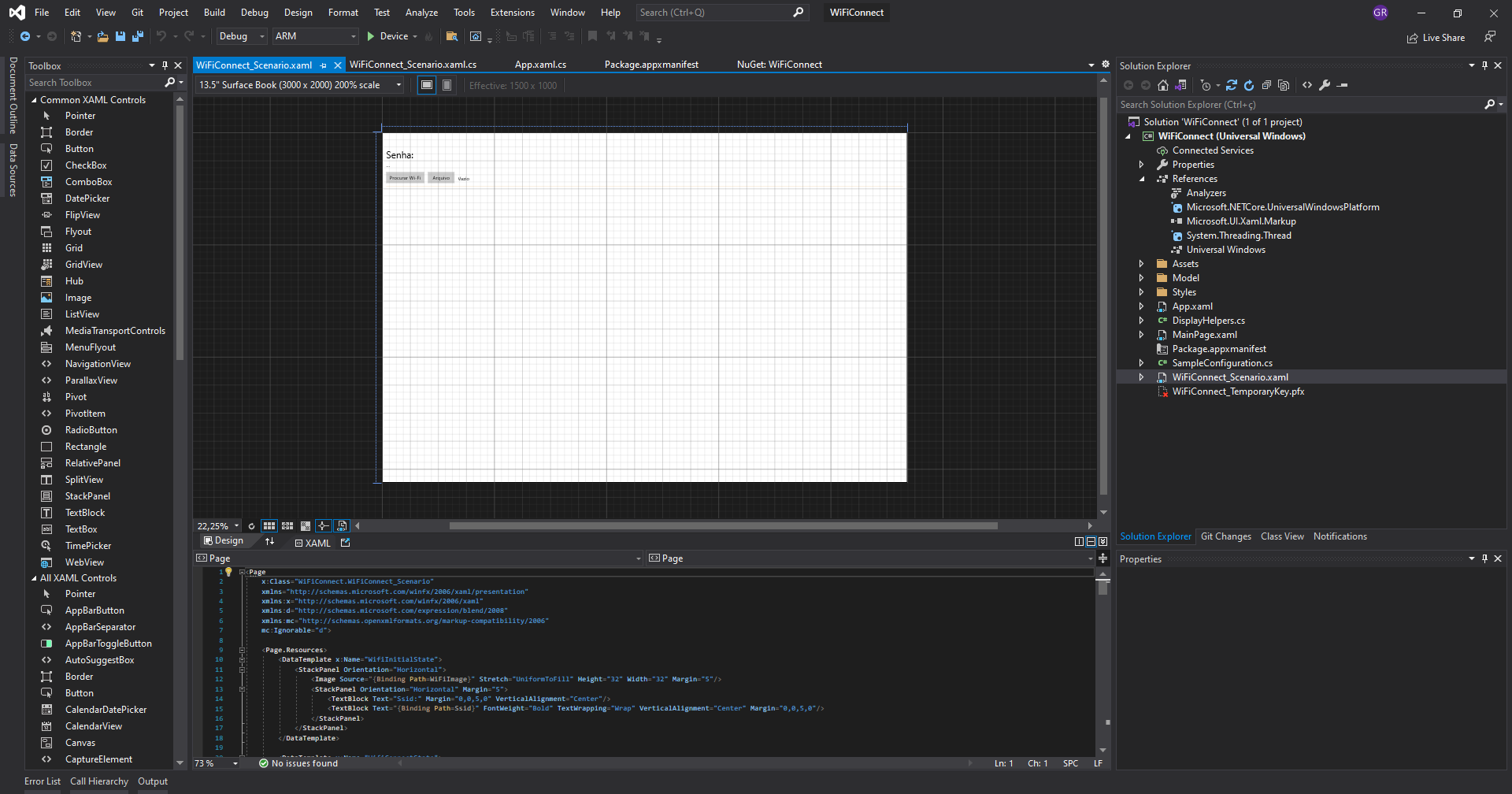Click the View Code icon in Solution Explorer
The image size is (1512, 794).
coord(1307,84)
